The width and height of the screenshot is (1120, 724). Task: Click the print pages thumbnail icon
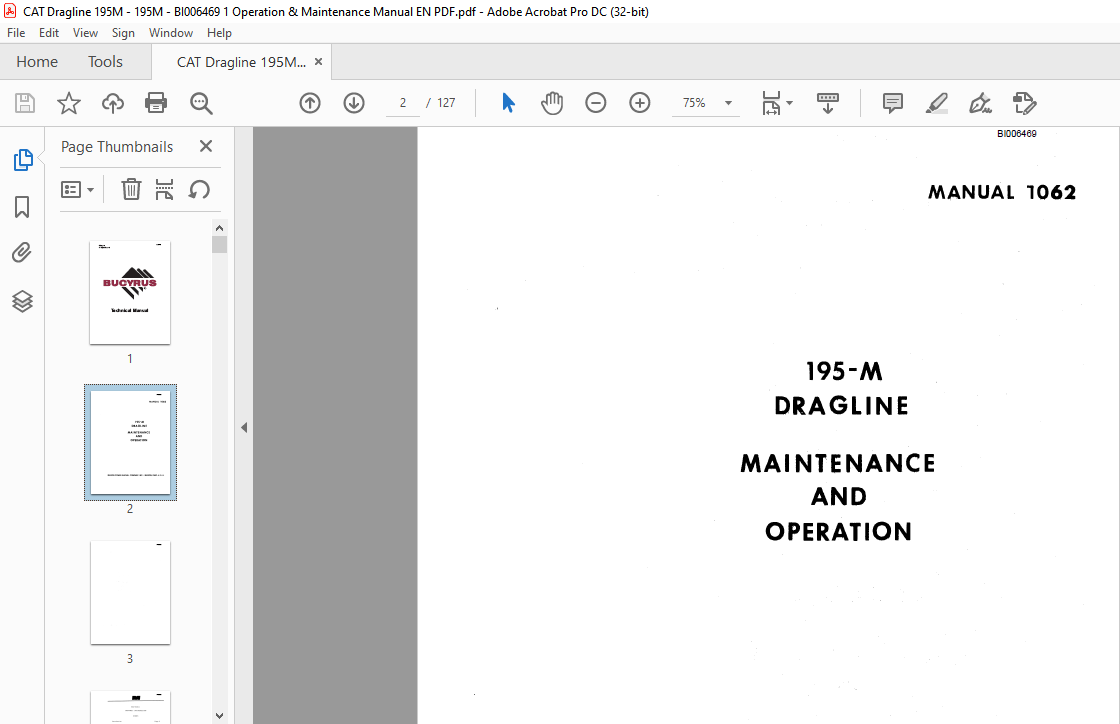coord(164,189)
